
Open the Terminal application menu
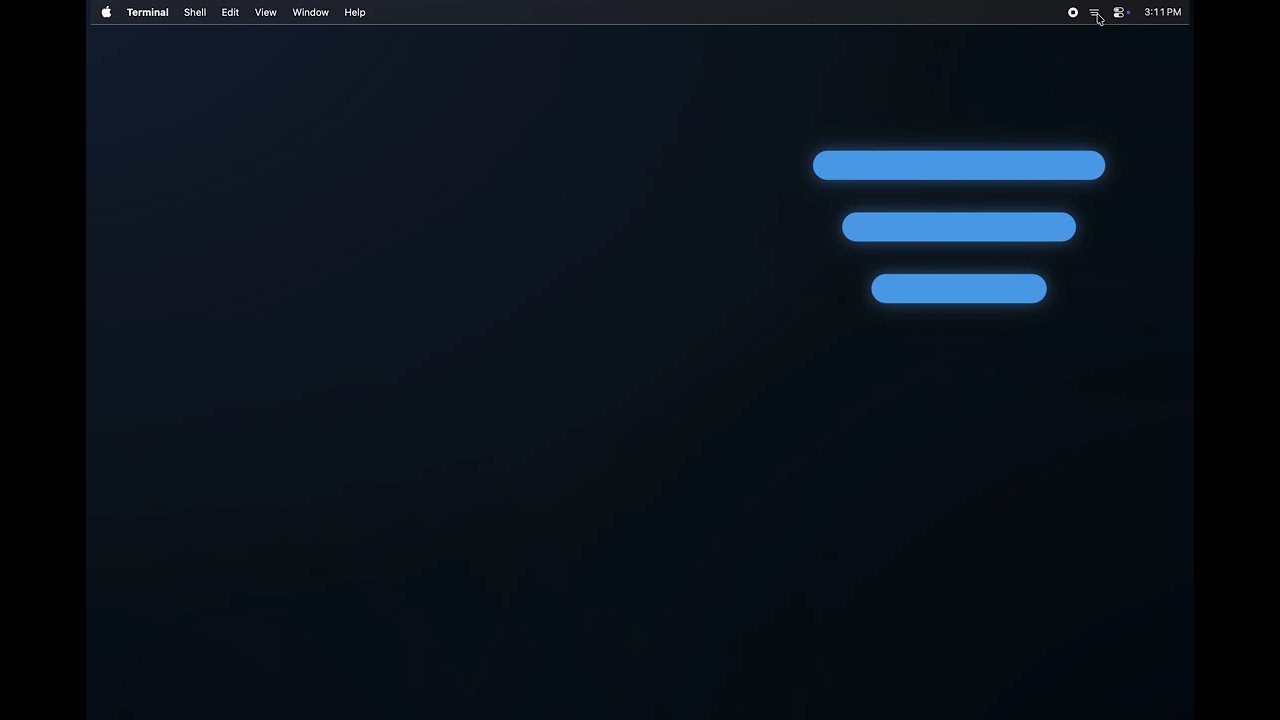[x=147, y=12]
